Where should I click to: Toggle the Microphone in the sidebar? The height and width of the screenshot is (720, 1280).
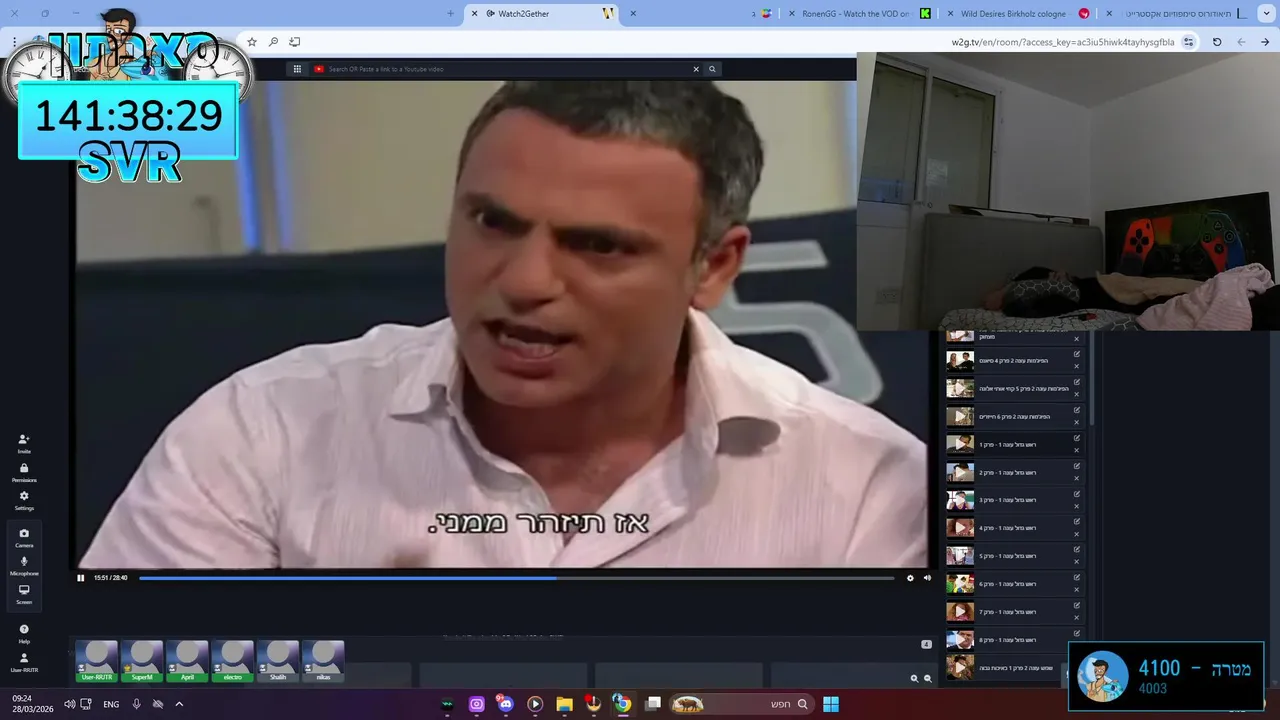click(24, 565)
